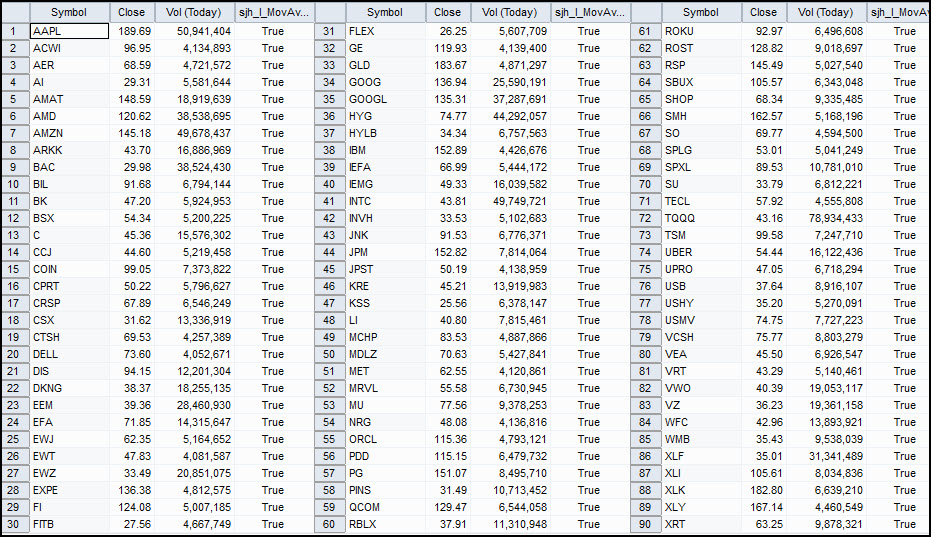Viewport: 931px width, 537px height.
Task: Click the ARKK symbol cell
Action: coord(69,150)
